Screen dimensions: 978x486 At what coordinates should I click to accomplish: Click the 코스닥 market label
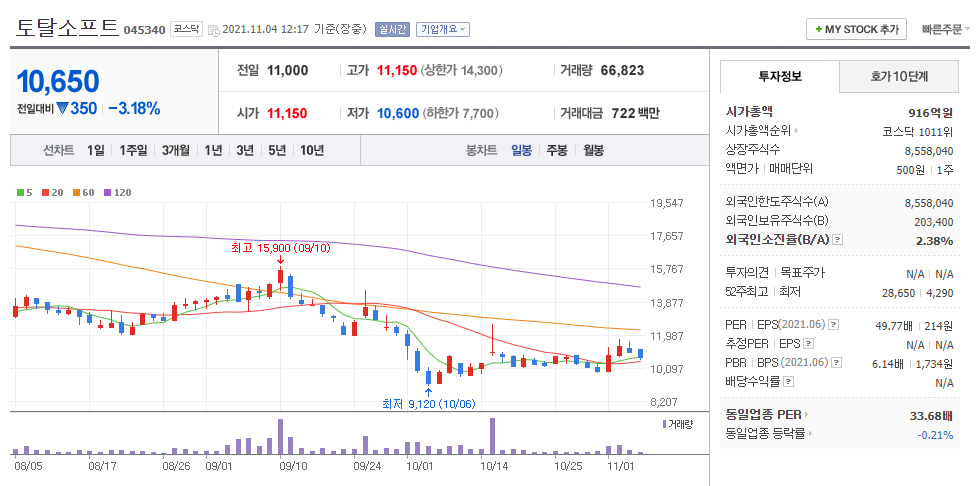click(x=186, y=29)
